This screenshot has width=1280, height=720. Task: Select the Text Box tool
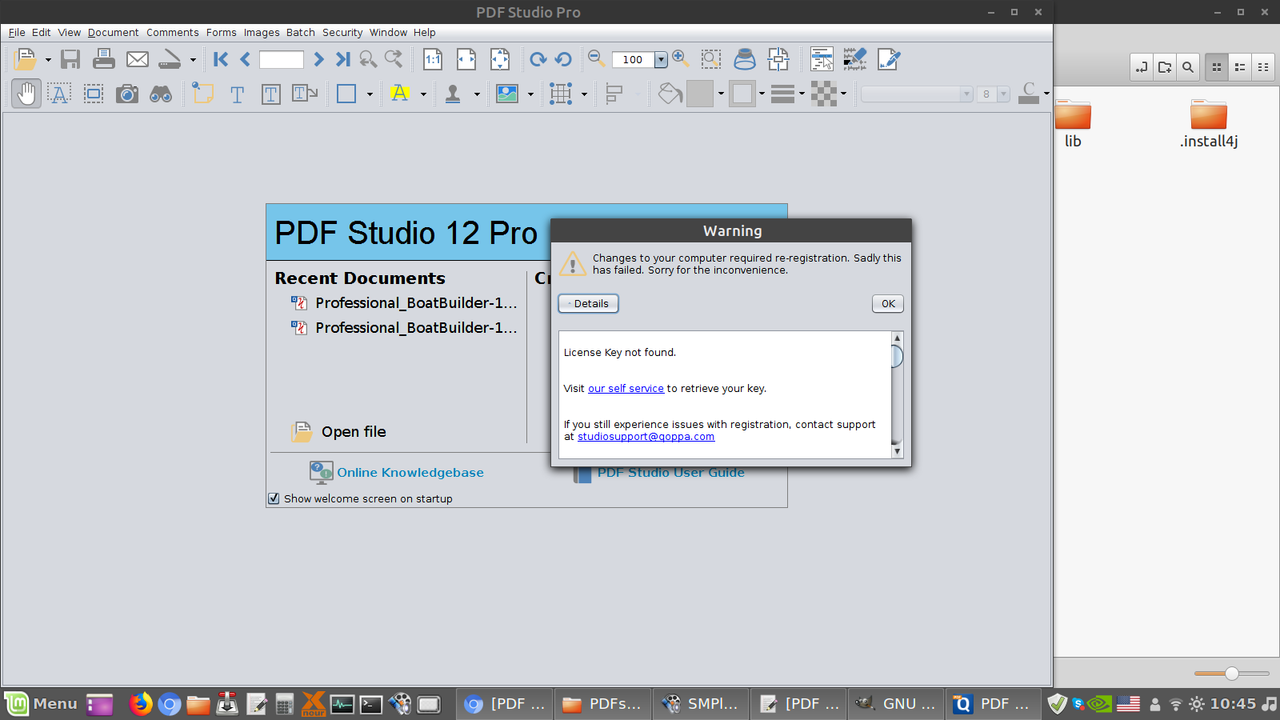(271, 94)
